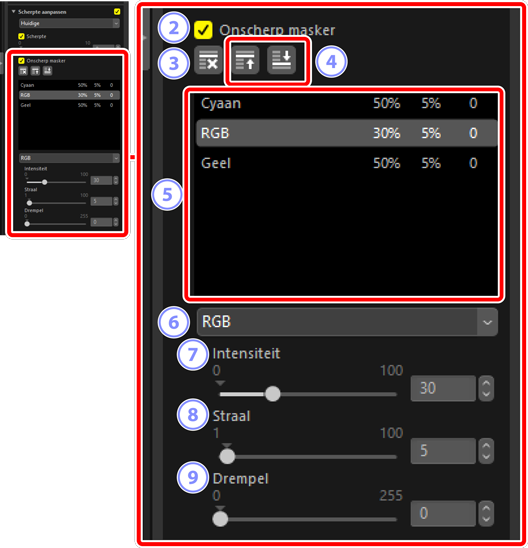Open the large RGB channel dropdown
The width and height of the screenshot is (528, 548).
click(347, 322)
